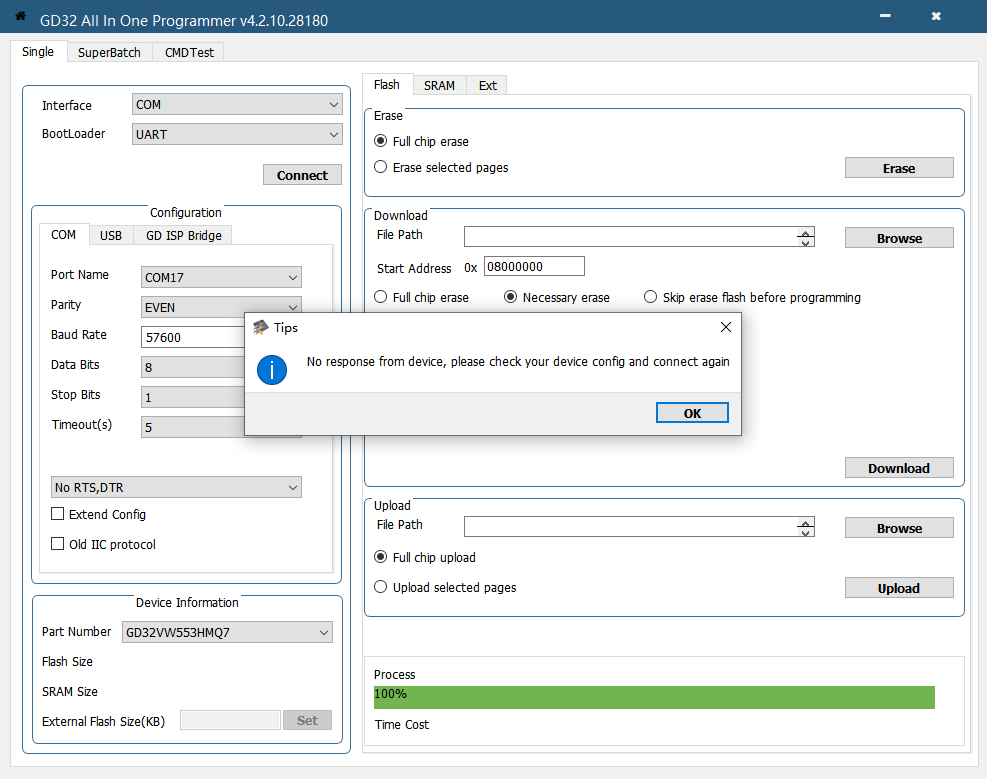Click the green Process progress bar
The image size is (987, 779).
[654, 697]
